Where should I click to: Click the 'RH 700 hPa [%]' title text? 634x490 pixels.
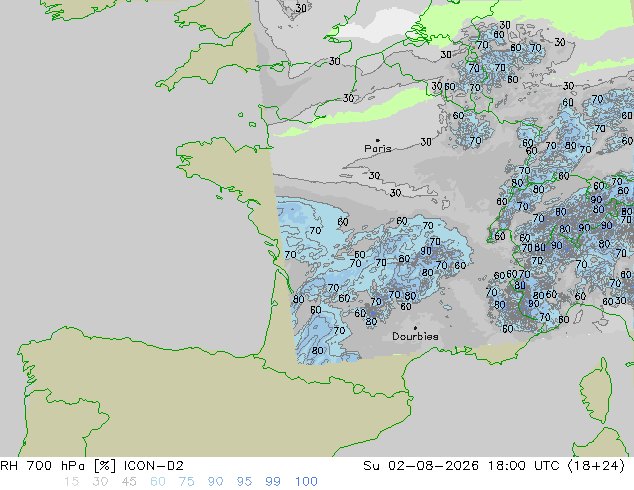(x=59, y=466)
